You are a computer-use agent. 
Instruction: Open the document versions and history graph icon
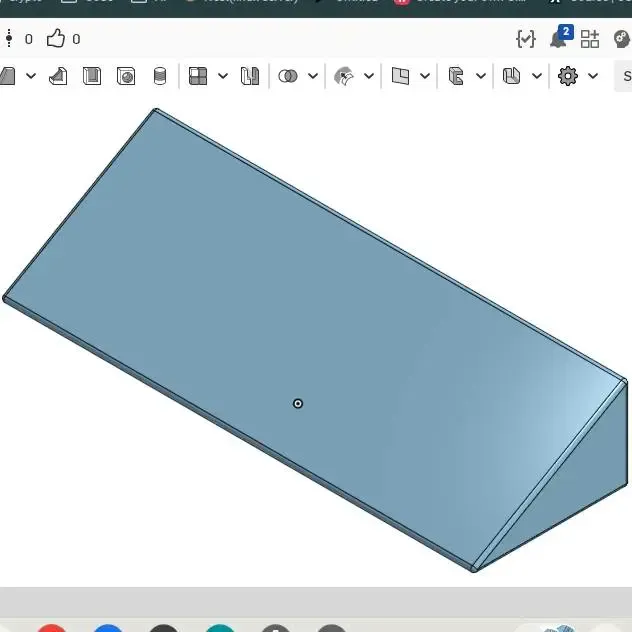pos(9,39)
